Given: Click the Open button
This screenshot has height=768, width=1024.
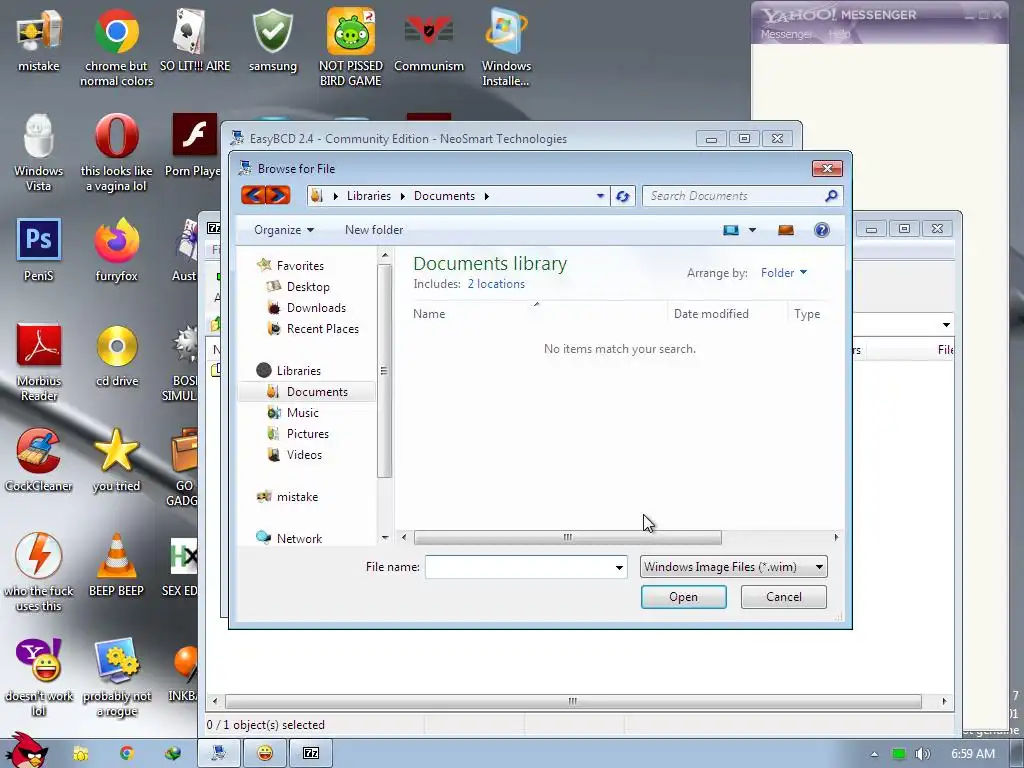Looking at the screenshot, I should 683,597.
